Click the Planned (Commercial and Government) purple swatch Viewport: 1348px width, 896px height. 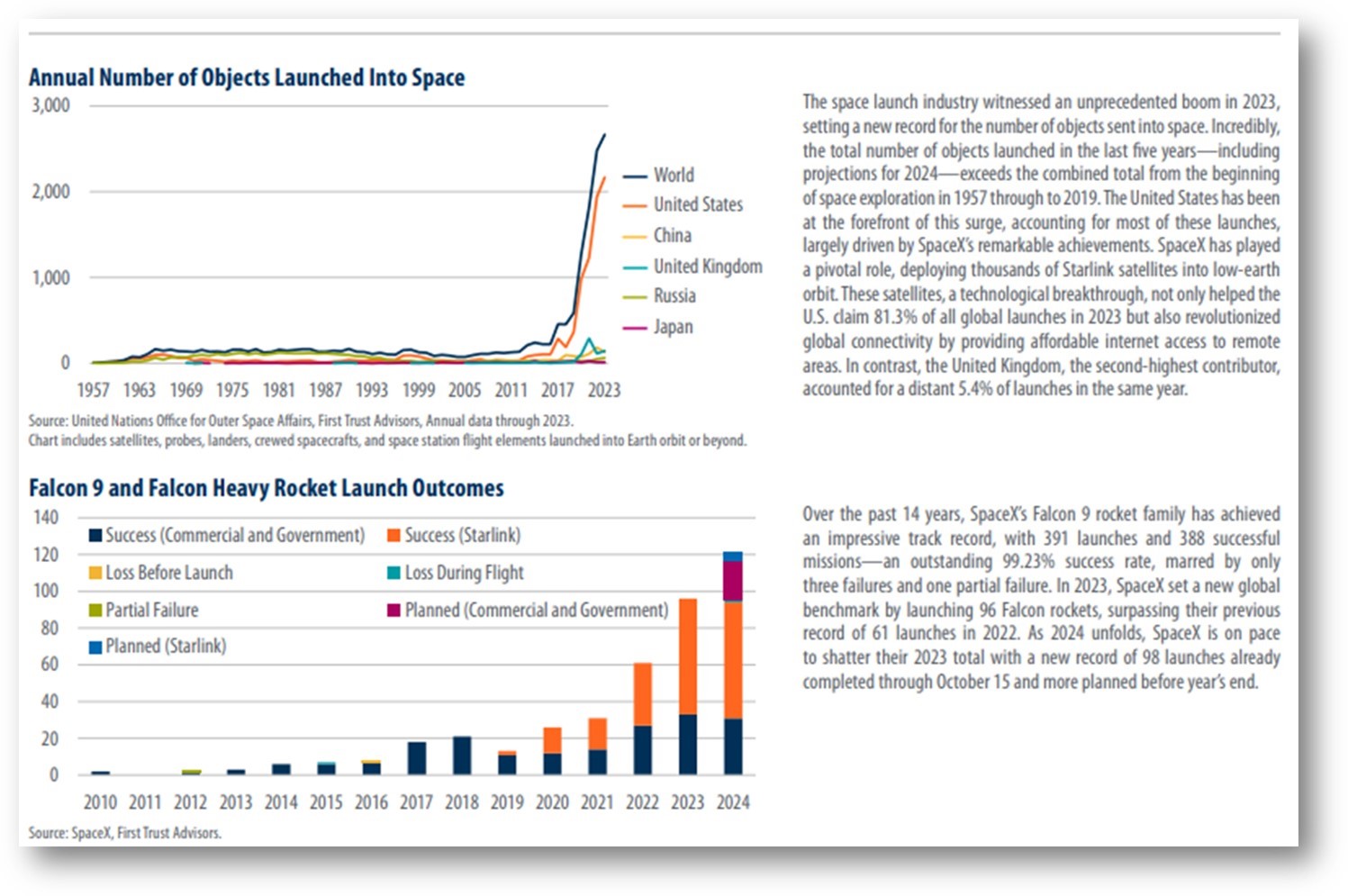pyautogui.click(x=394, y=611)
